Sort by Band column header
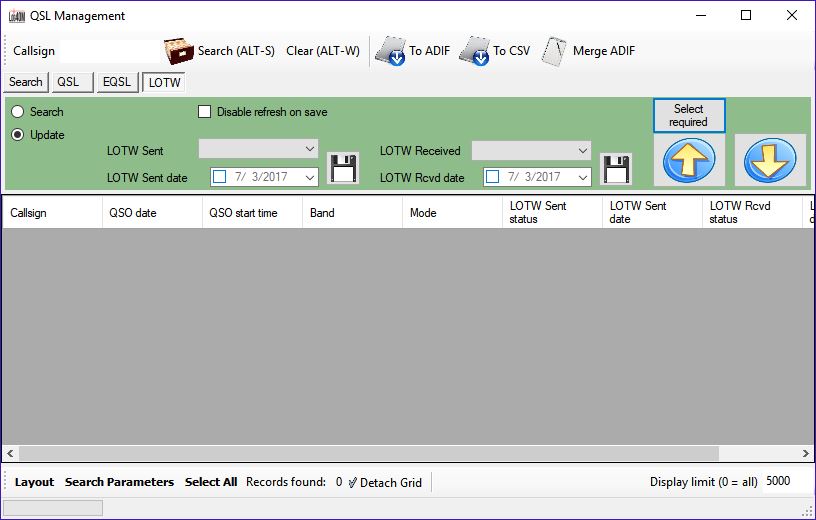This screenshot has width=816, height=520. [x=352, y=213]
